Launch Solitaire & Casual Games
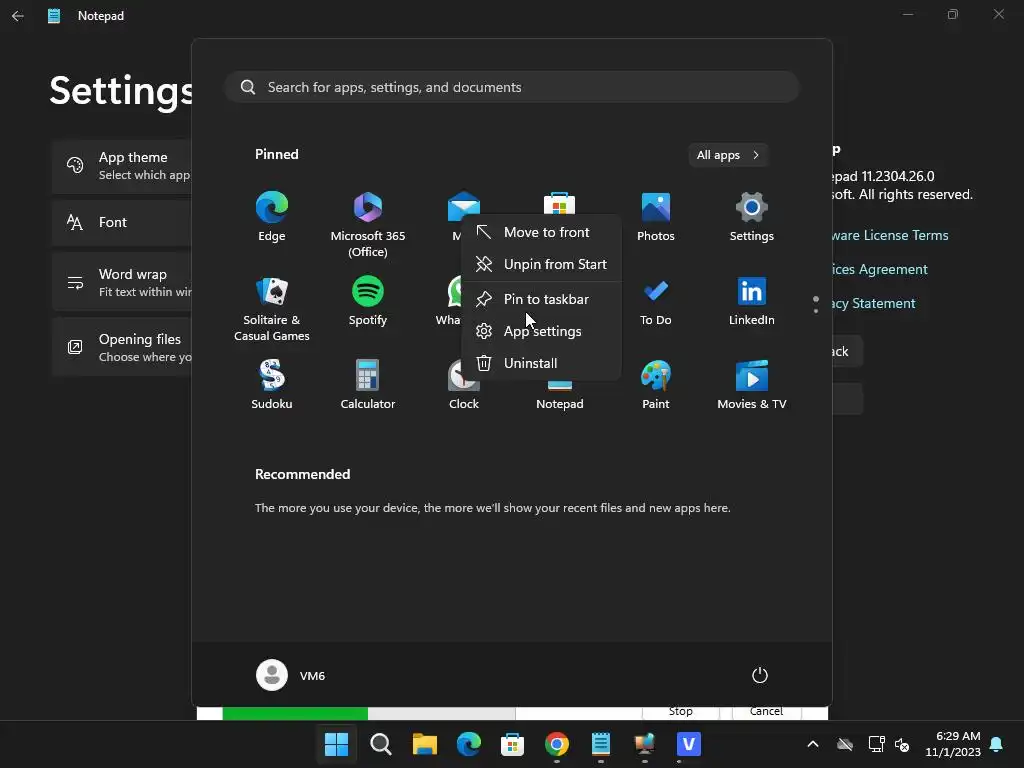Screen dimensions: 1024x768 coord(272,309)
